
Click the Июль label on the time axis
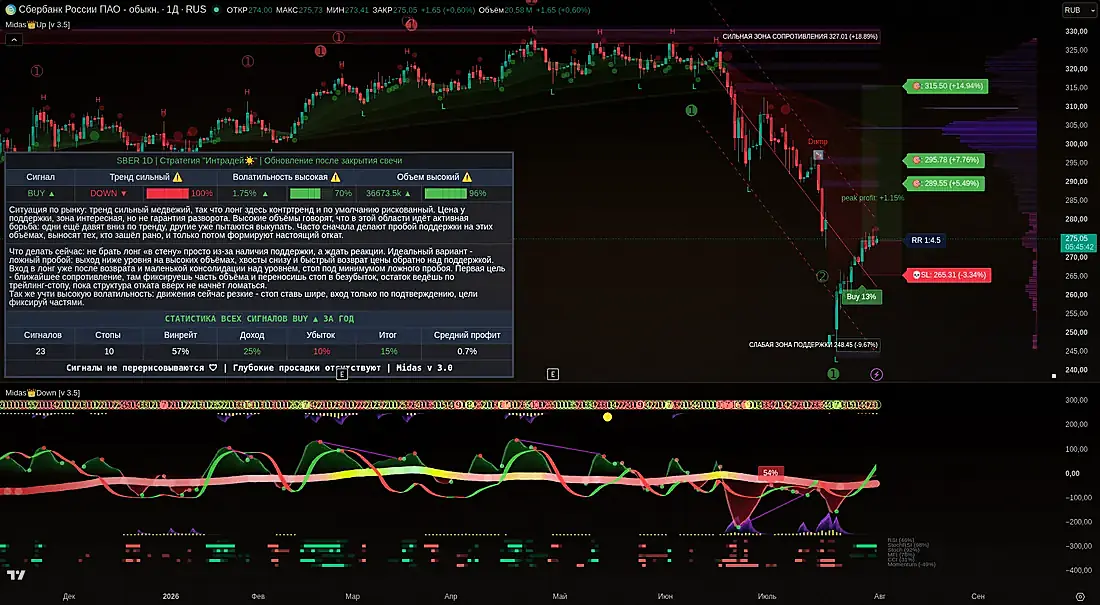point(767,597)
